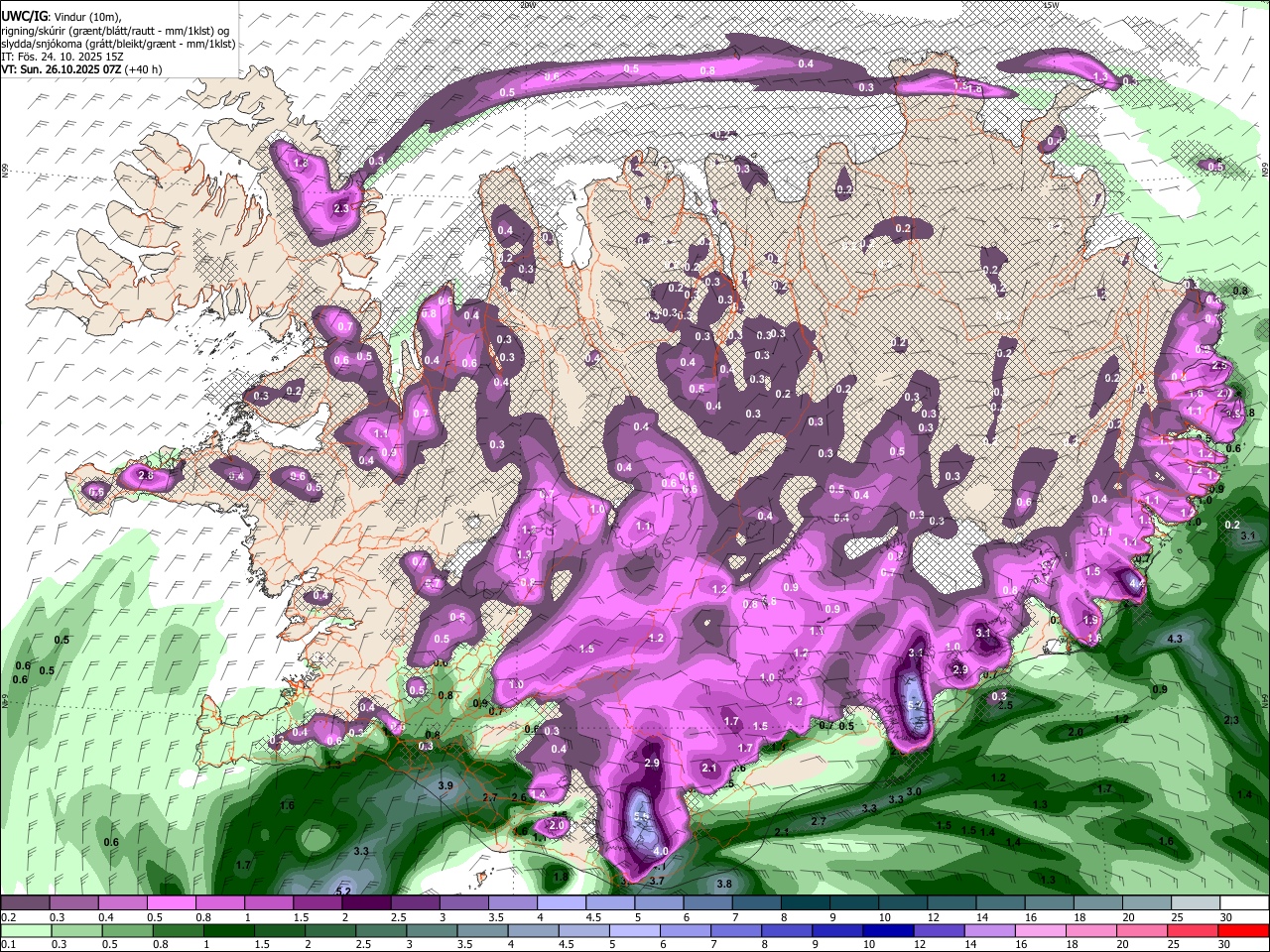This screenshot has width=1270, height=952.
Task: Click the pale green 0.1–0.3 rain legend swatch
Action: click(x=26, y=931)
